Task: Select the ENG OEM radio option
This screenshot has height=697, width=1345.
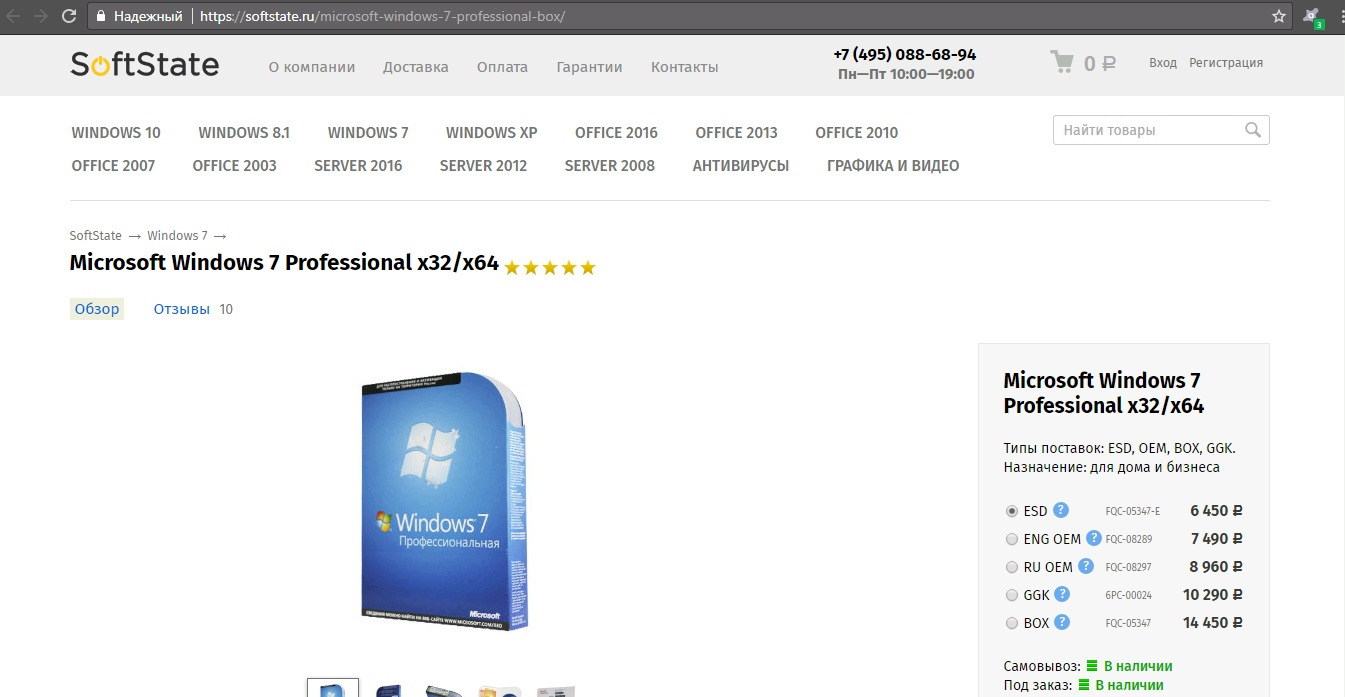Action: coord(1012,539)
